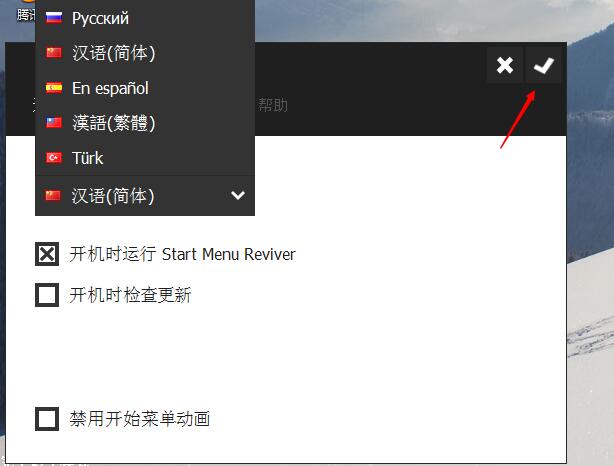This screenshot has width=614, height=466.
Task: Collapse the language dropdown chevron
Action: click(238, 195)
